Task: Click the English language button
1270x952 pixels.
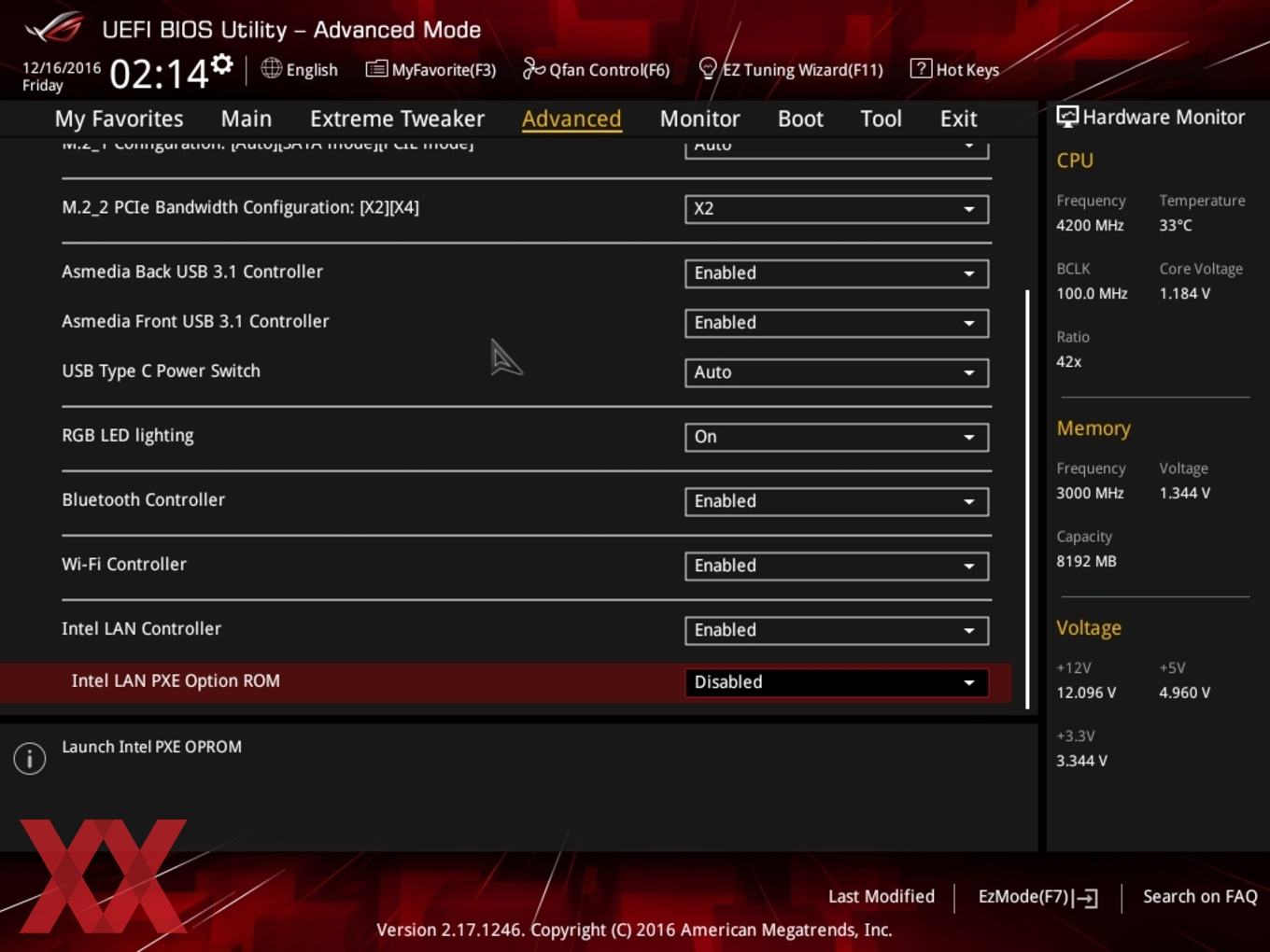Action: (300, 69)
